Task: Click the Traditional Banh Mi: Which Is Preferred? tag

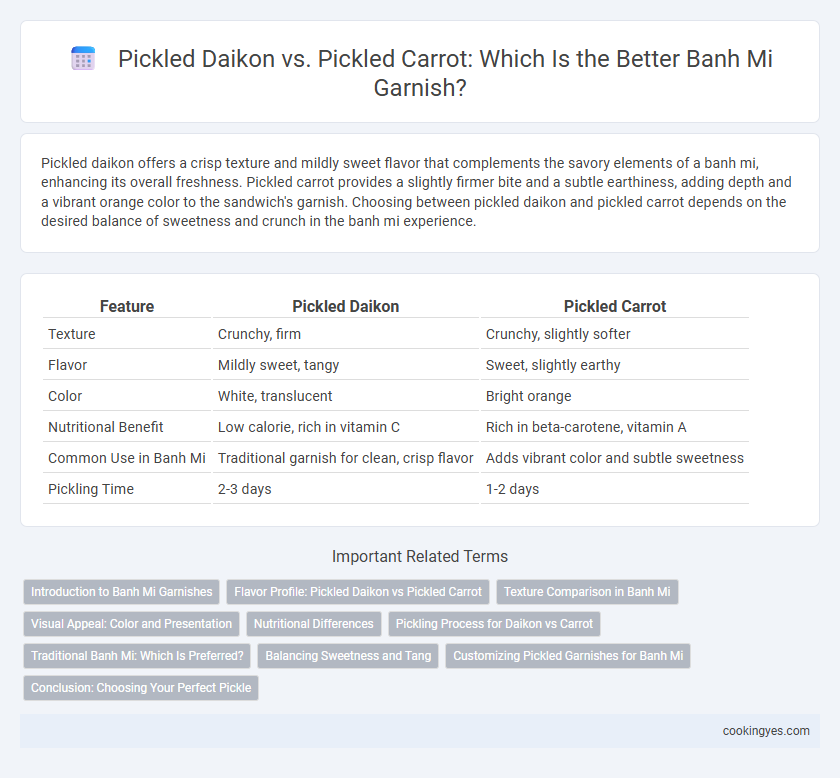Action: [x=137, y=656]
